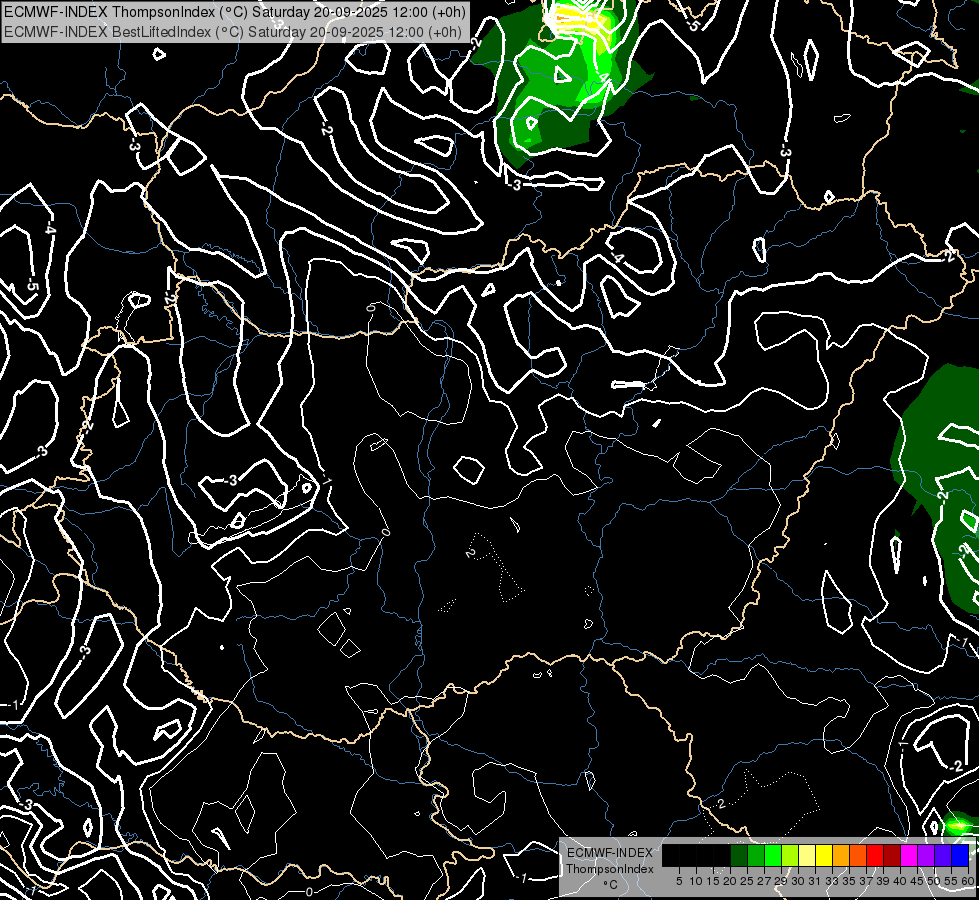Pick the bright green 27-29 legend swatch
979x900 pixels.
point(772,856)
